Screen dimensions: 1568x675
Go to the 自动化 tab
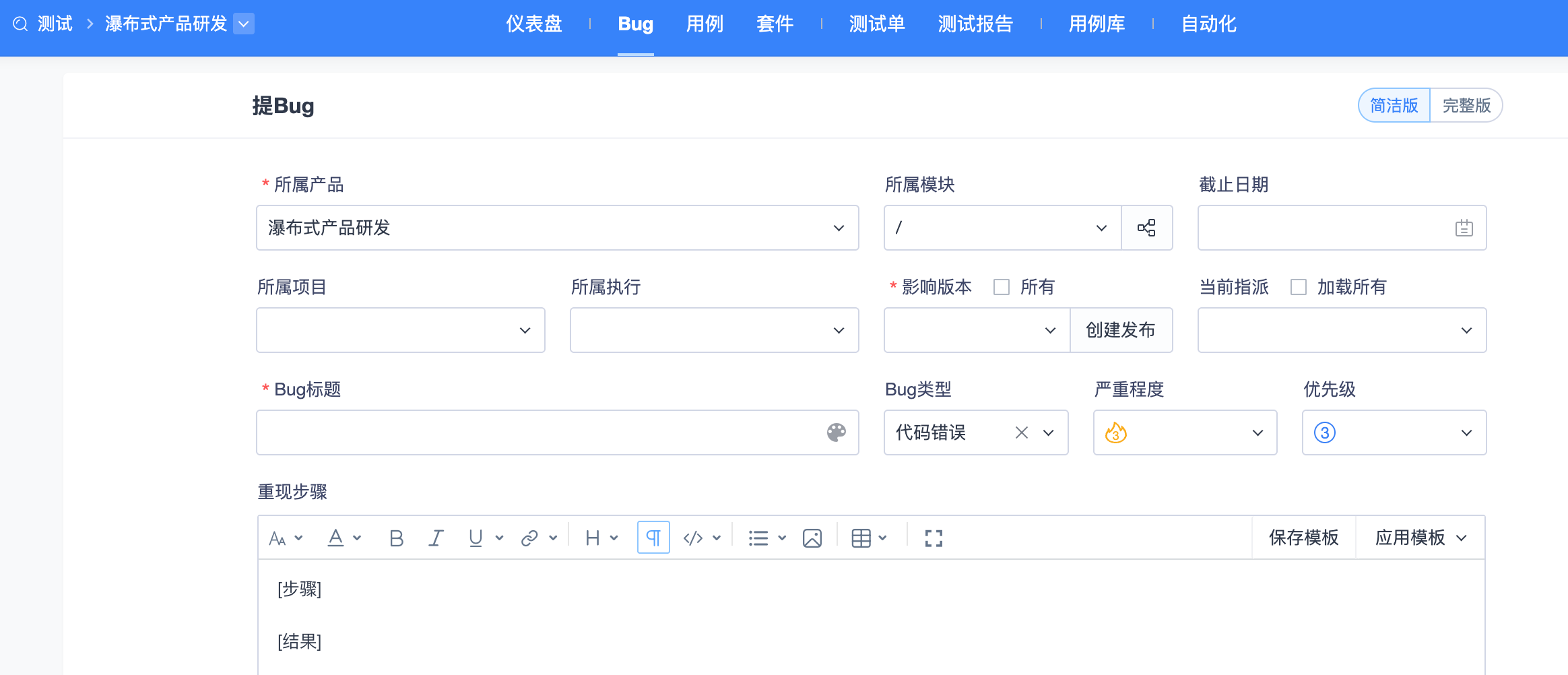pyautogui.click(x=1209, y=24)
